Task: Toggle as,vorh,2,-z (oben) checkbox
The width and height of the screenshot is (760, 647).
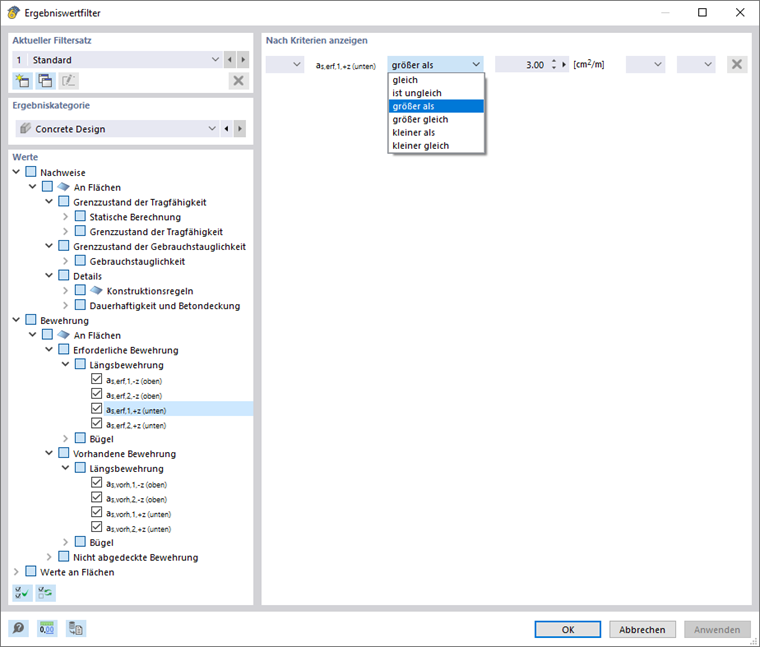Action: [96, 497]
